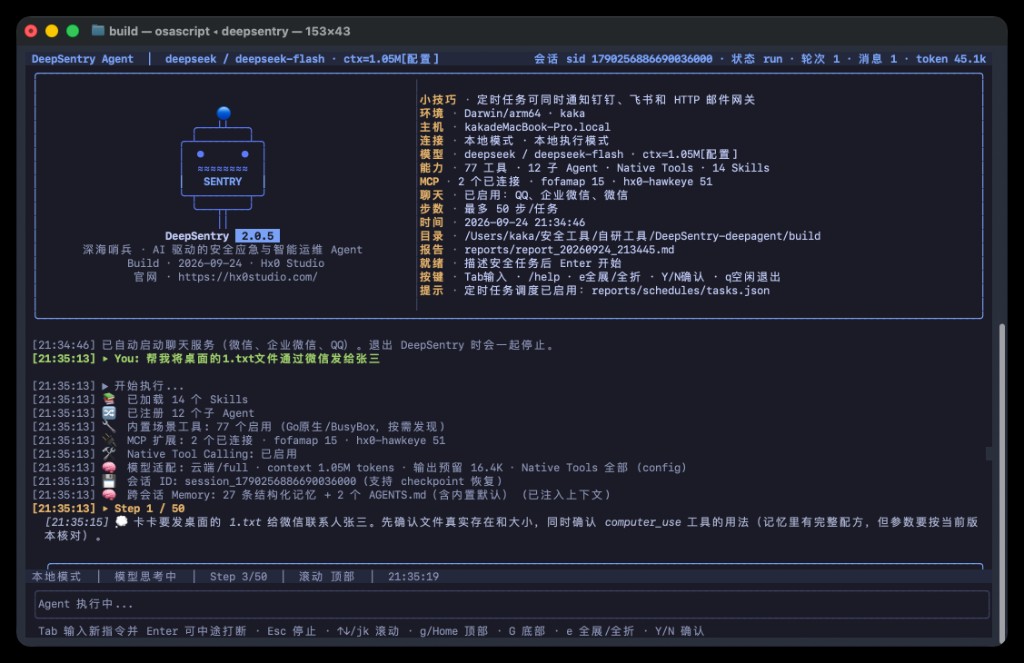Image resolution: width=1024 pixels, height=663 pixels.
Task: Open the https://hx0studio.com/ link
Action: [248, 277]
